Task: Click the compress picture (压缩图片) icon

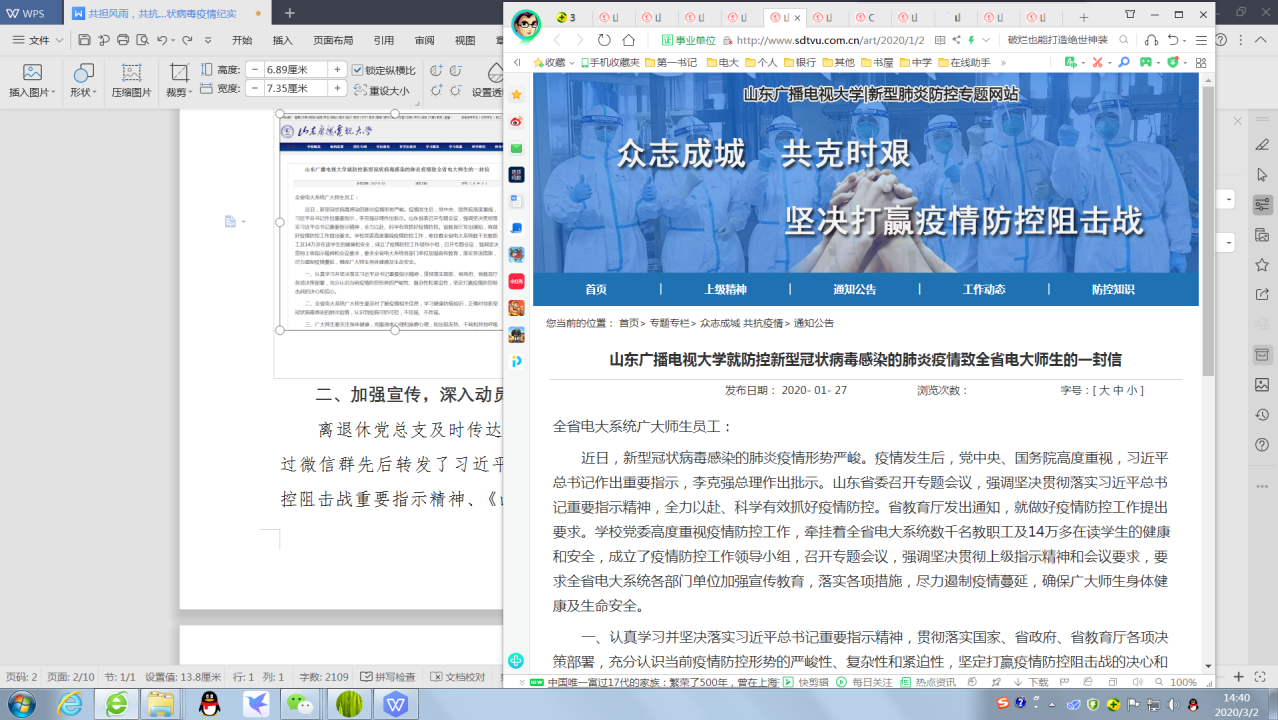Action: point(131,80)
